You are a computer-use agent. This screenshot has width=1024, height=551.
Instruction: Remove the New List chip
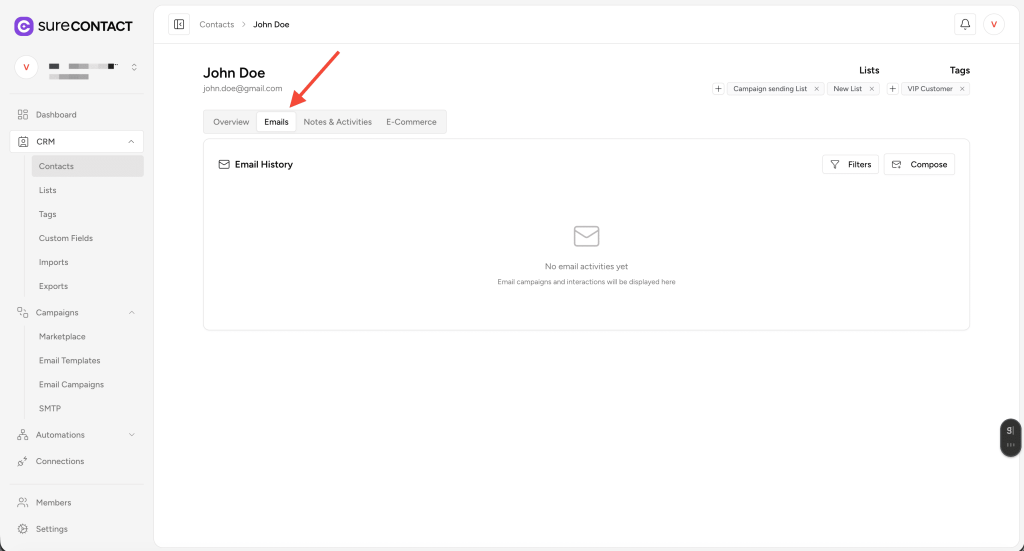click(872, 89)
